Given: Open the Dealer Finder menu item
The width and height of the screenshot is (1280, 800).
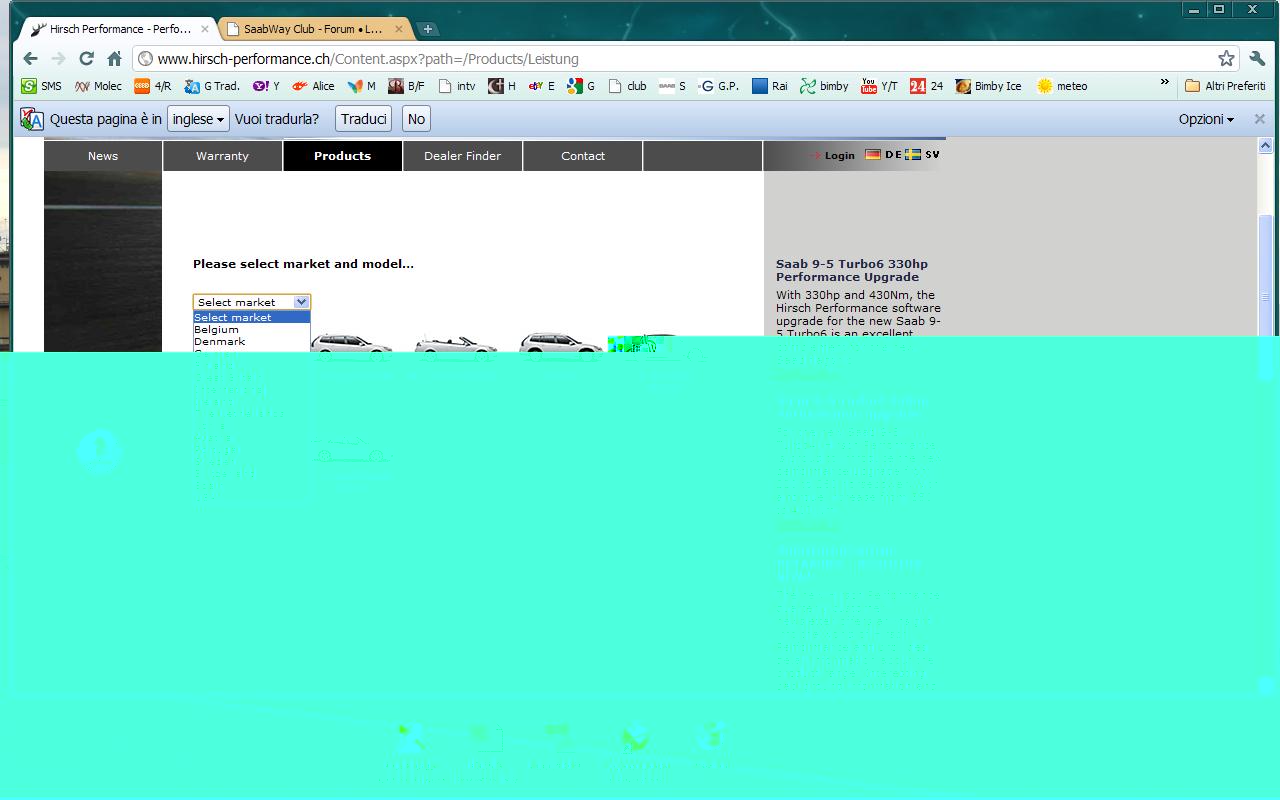Looking at the screenshot, I should tap(462, 156).
